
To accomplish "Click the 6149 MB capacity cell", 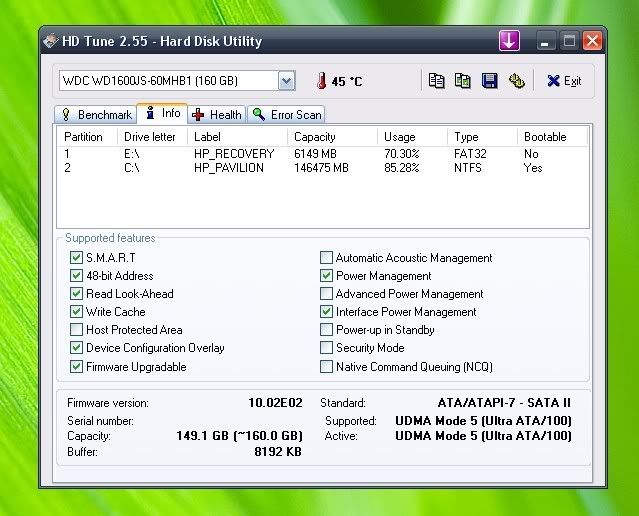I will [x=315, y=154].
